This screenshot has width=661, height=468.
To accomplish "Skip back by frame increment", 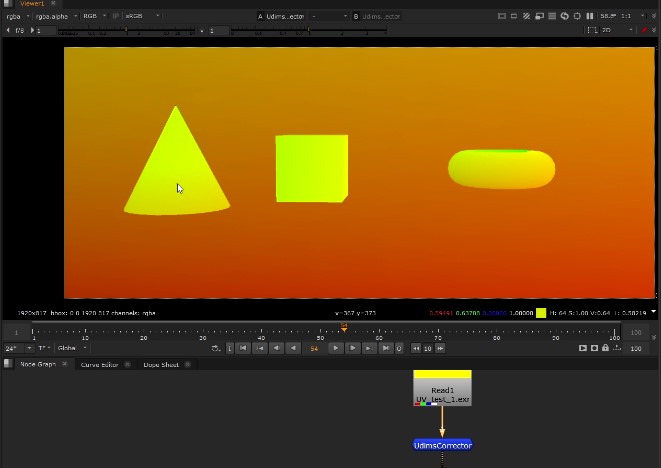I will tap(416, 348).
